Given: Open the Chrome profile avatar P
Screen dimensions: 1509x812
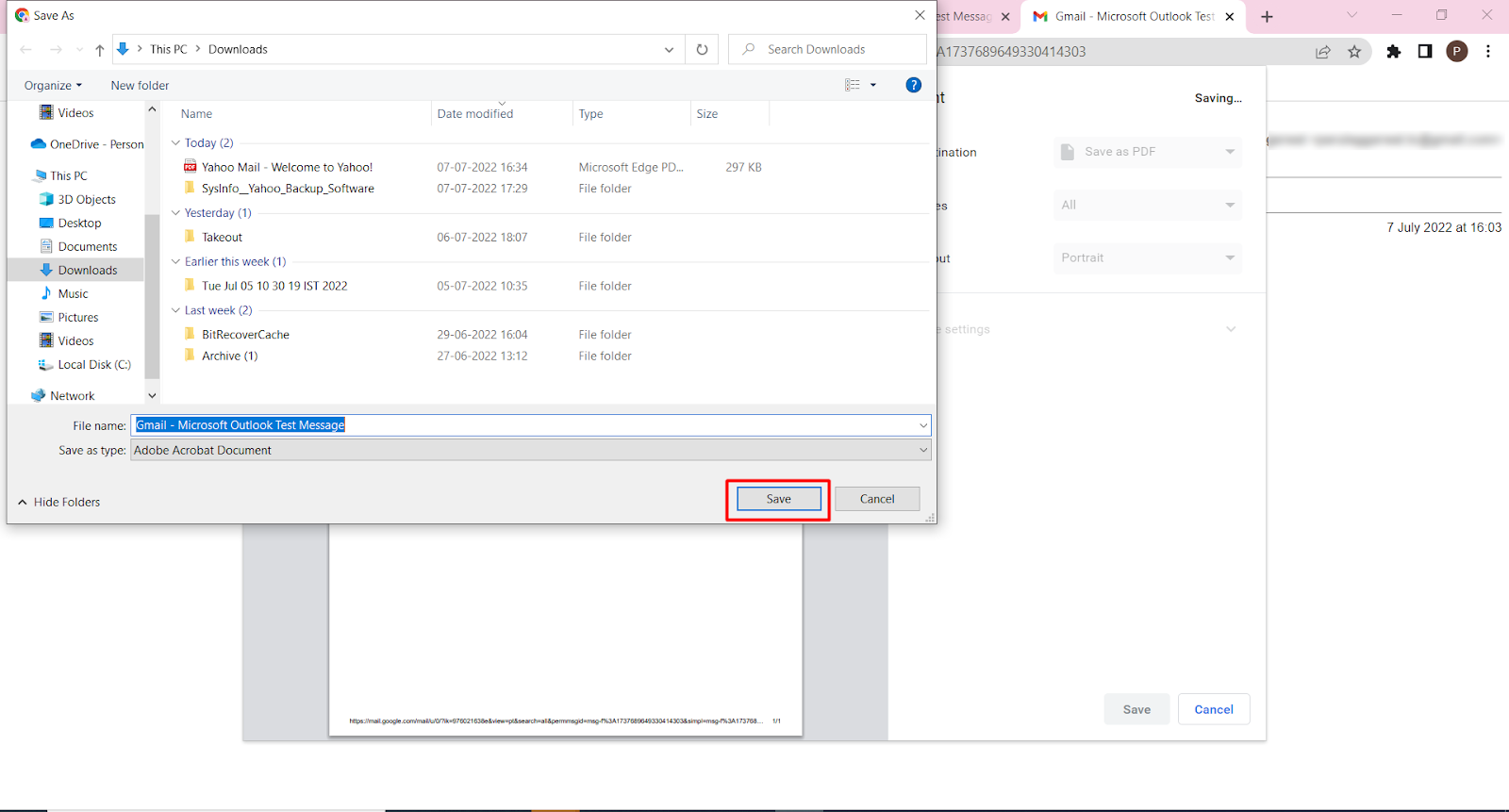Looking at the screenshot, I should pos(1457,52).
